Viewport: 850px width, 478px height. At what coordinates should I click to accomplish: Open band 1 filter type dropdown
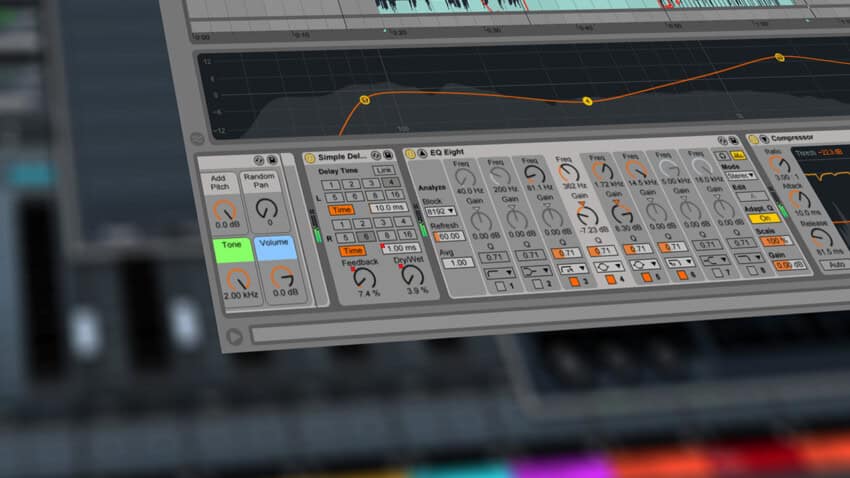498,271
